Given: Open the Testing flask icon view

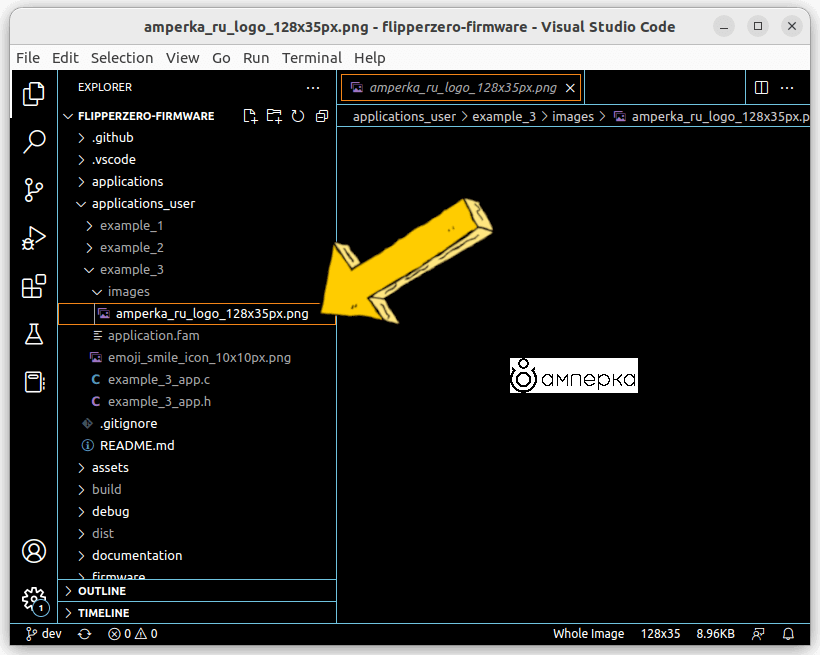Looking at the screenshot, I should pos(34,335).
